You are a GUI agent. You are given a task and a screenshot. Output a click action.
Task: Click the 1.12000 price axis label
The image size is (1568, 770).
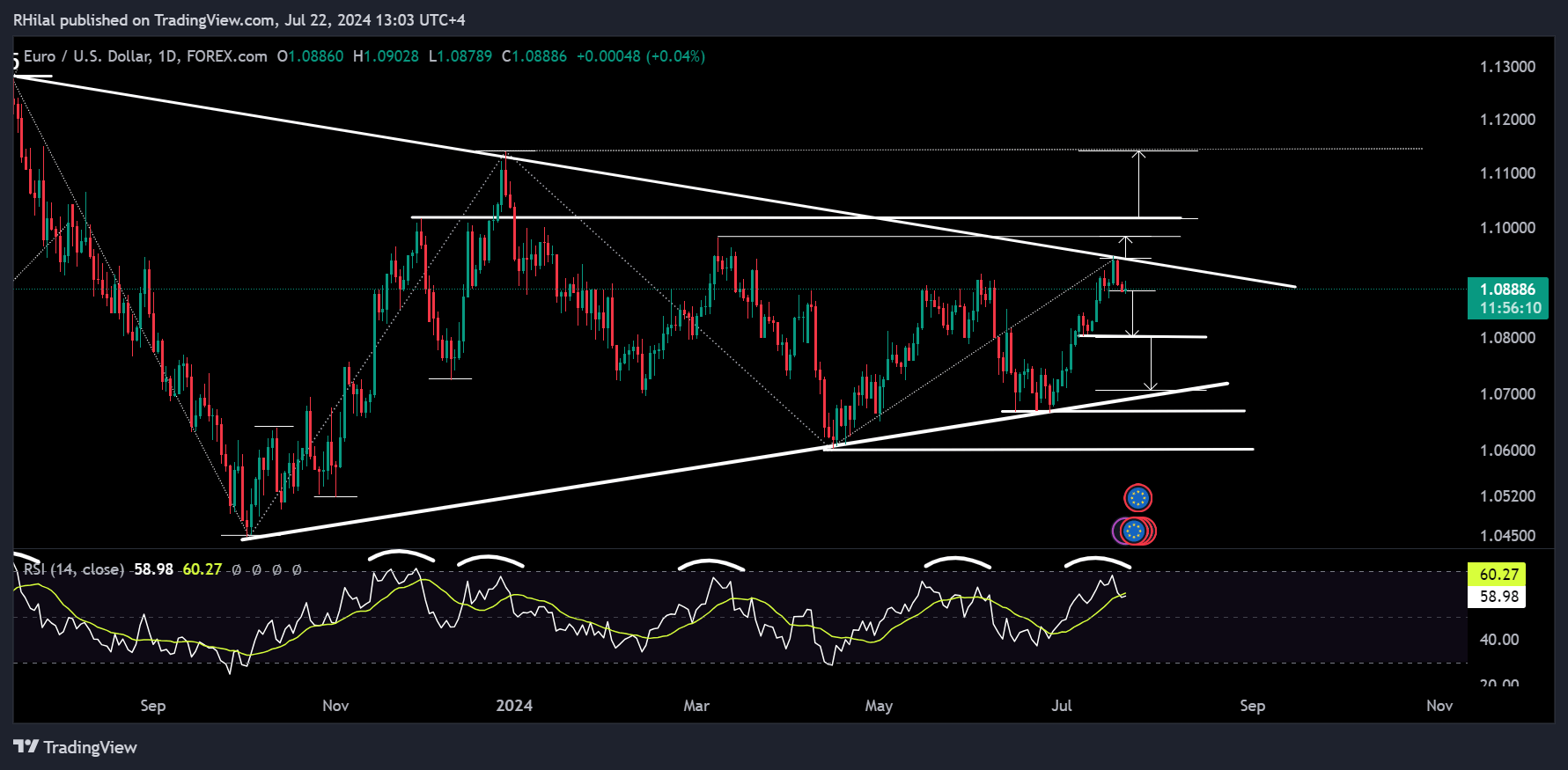click(1507, 120)
